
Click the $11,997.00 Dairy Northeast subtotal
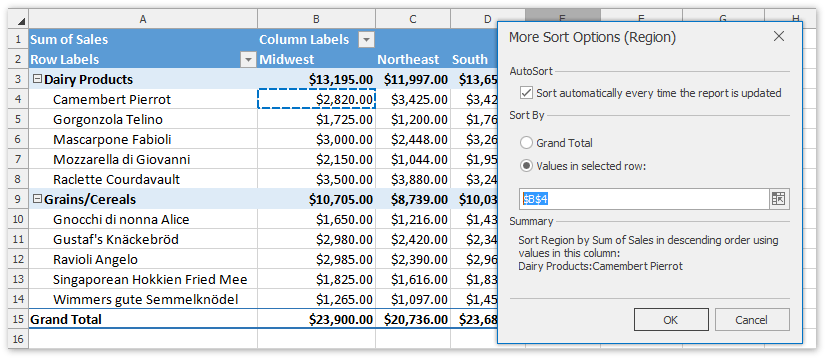(413, 80)
